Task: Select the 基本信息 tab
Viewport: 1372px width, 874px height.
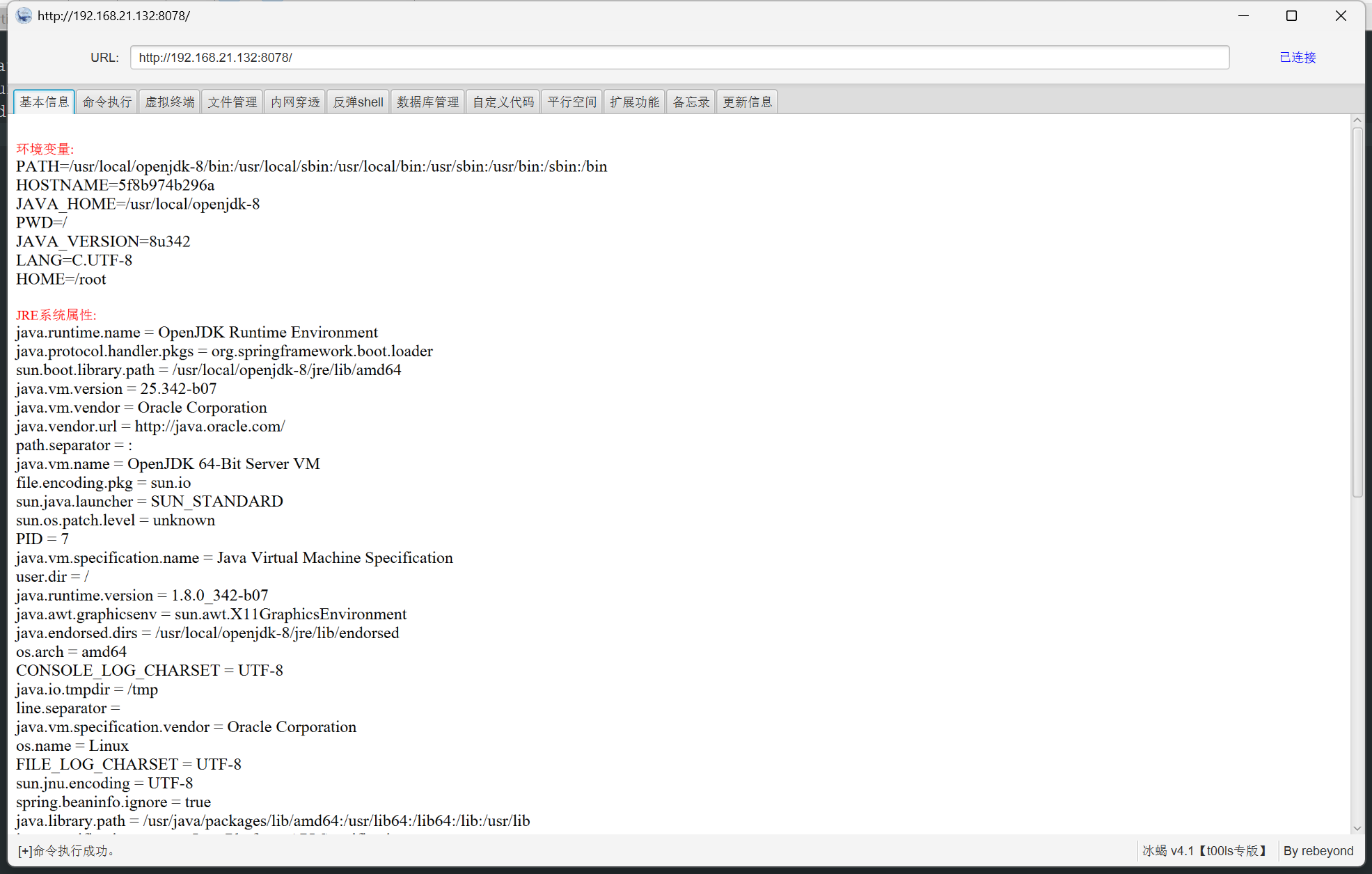Action: [44, 102]
